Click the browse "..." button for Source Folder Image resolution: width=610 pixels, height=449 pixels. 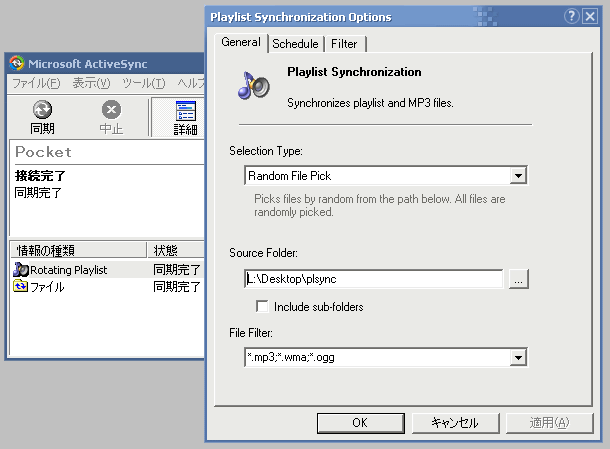519,279
